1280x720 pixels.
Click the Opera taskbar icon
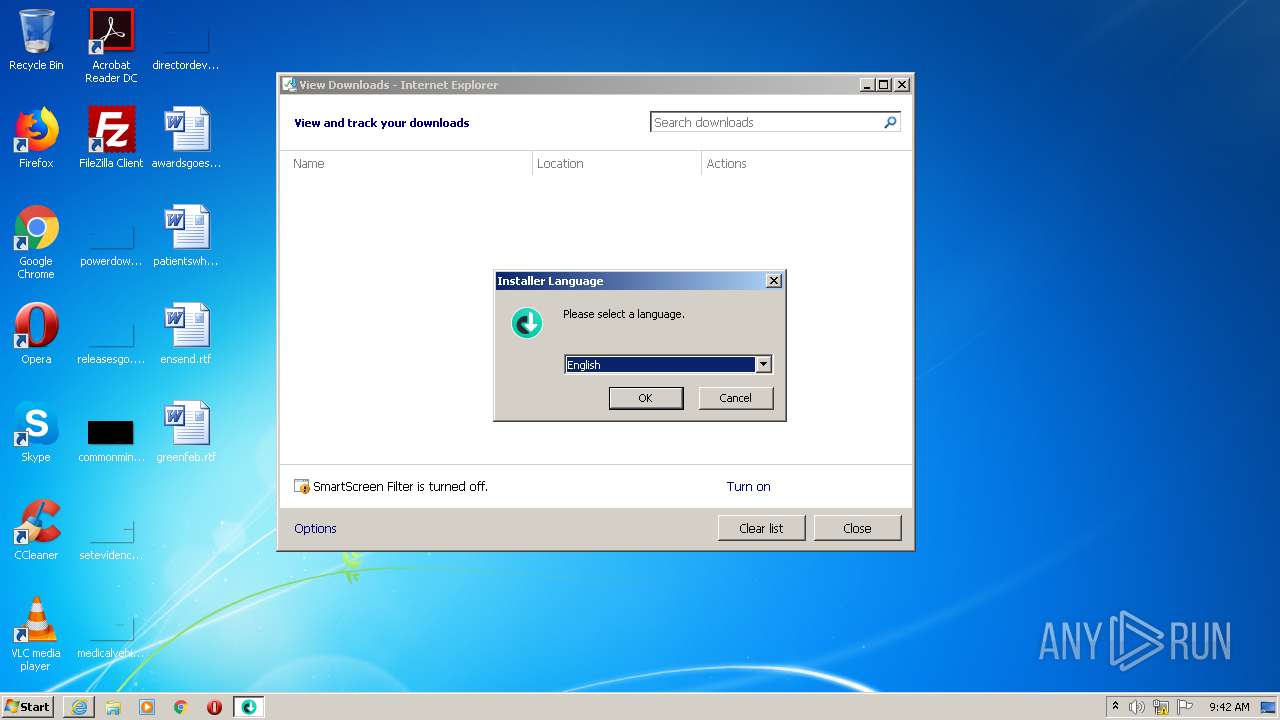point(214,707)
